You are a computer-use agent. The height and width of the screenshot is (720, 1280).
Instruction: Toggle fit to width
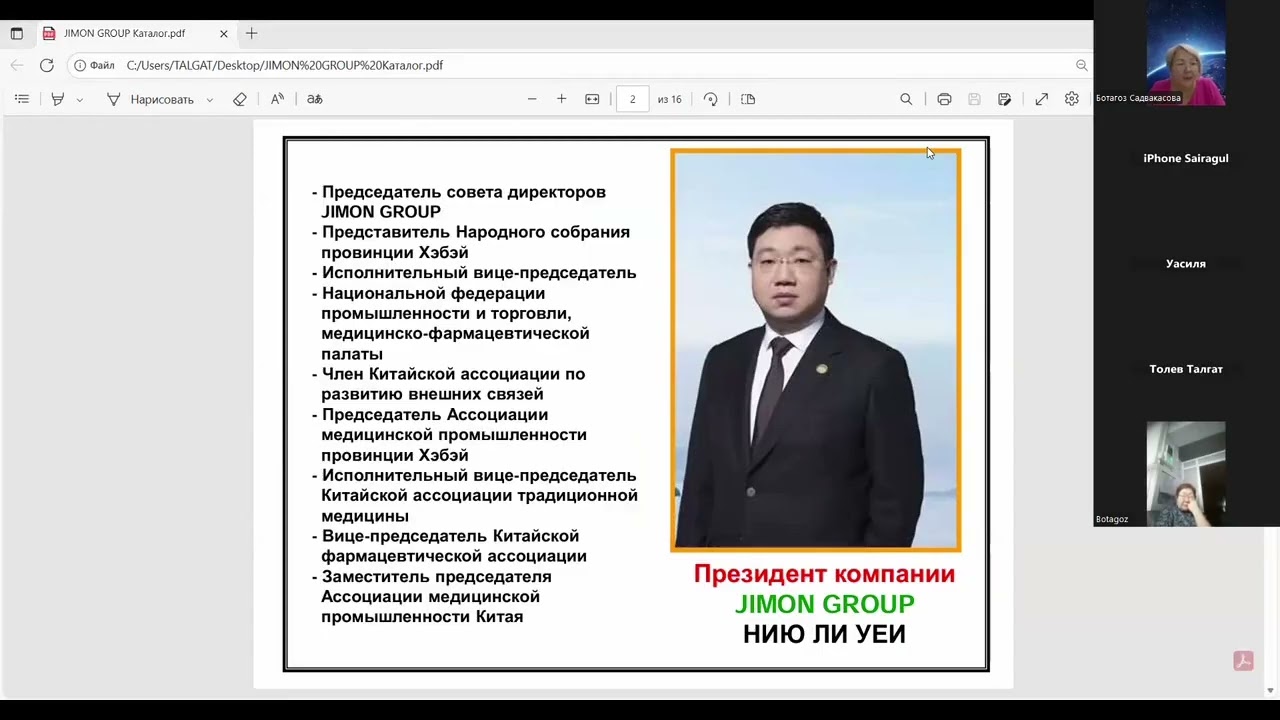pos(592,99)
